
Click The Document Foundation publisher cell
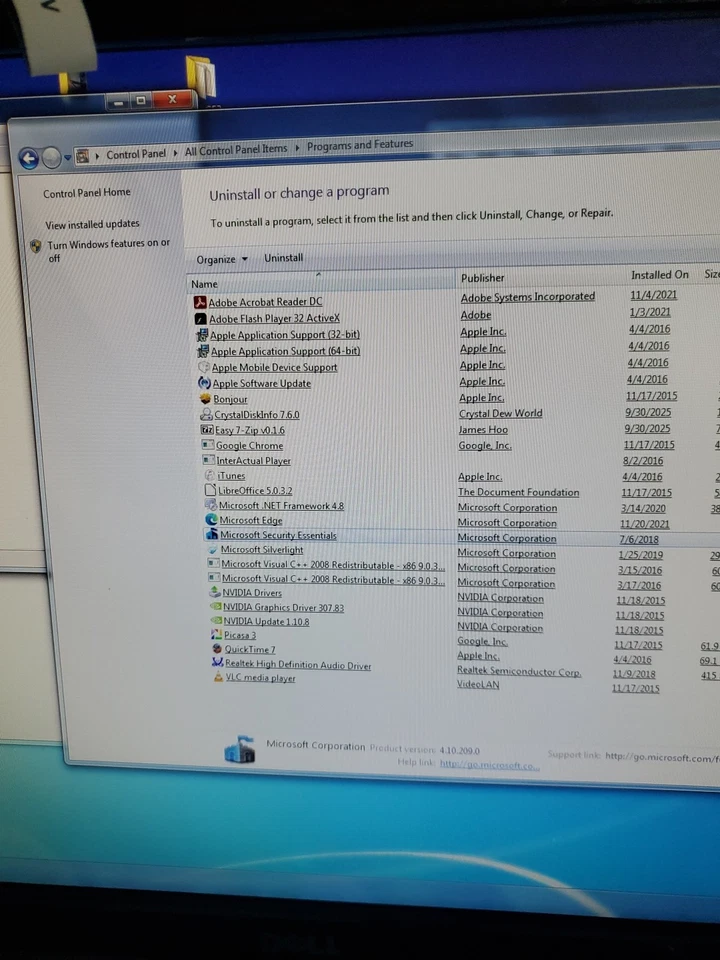(x=519, y=492)
